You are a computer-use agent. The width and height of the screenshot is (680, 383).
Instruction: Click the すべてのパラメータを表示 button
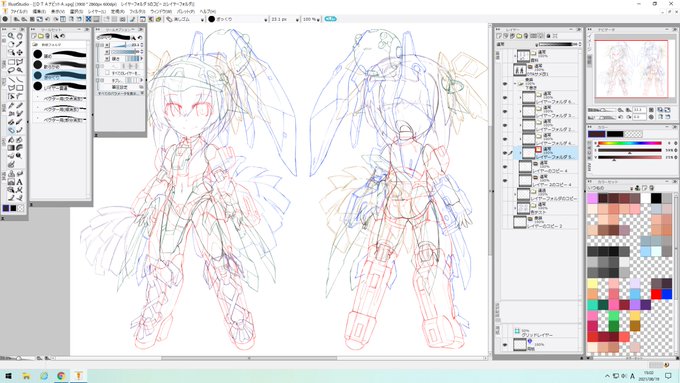pyautogui.click(x=120, y=93)
